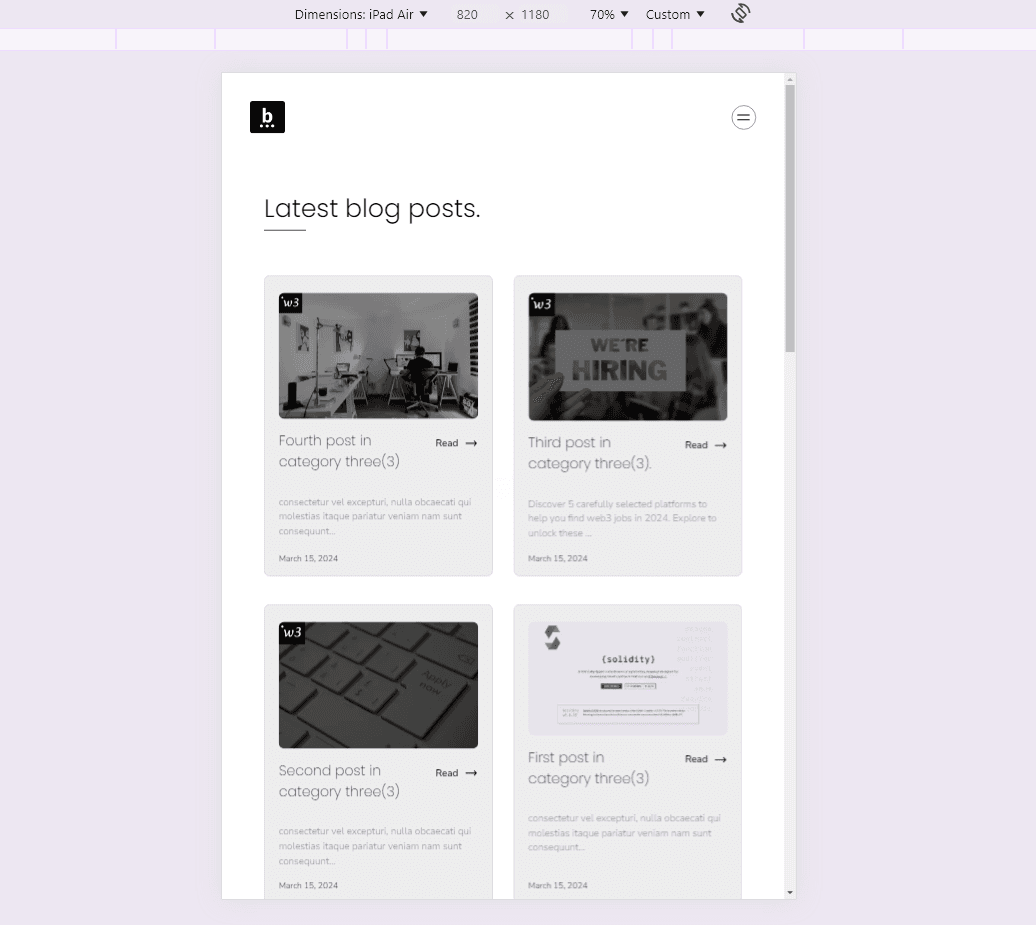Toggle device rotation icon in toolbar
1036x925 pixels.
[741, 13]
